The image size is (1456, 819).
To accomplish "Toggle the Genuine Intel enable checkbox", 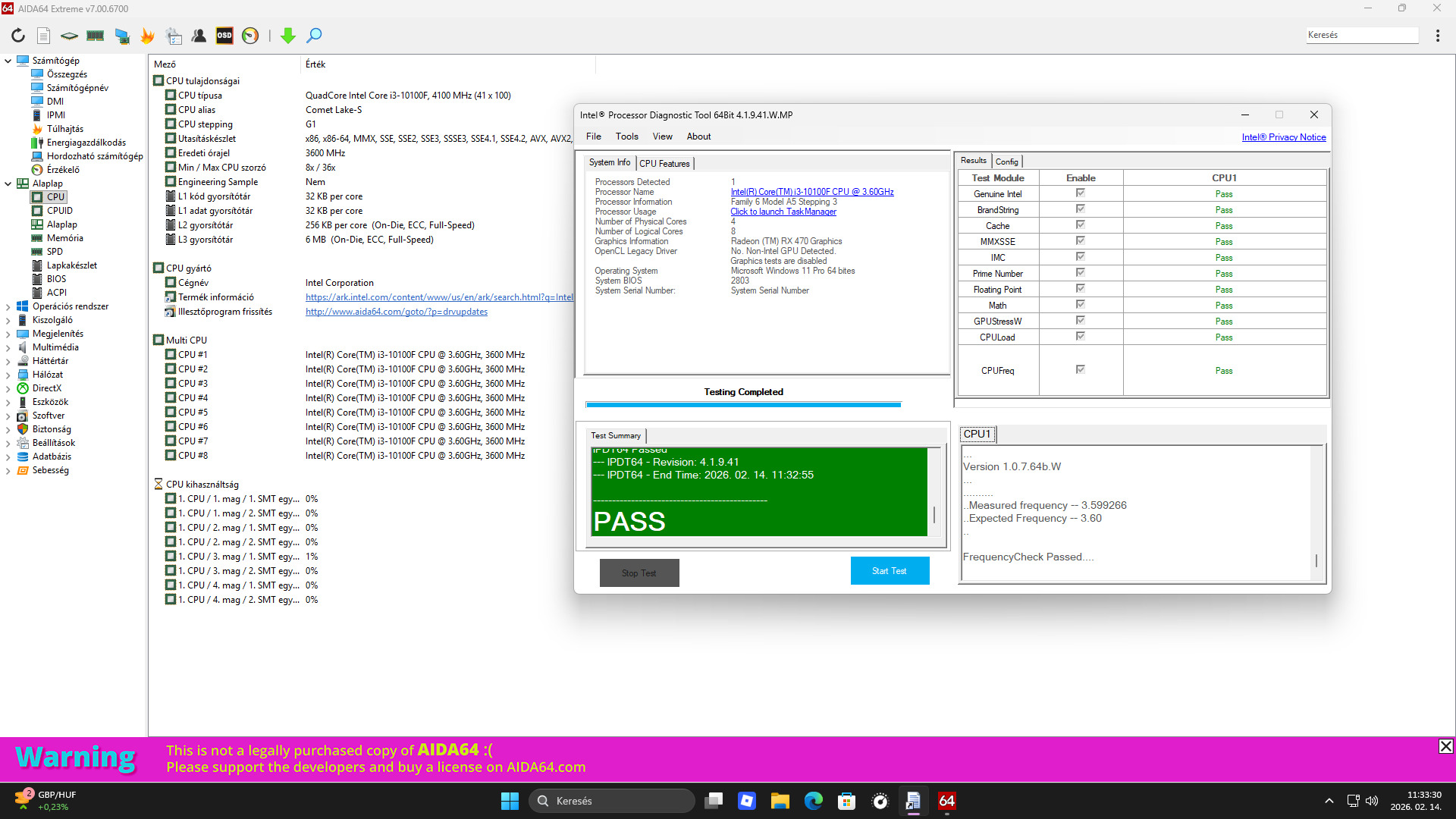I will (1081, 193).
